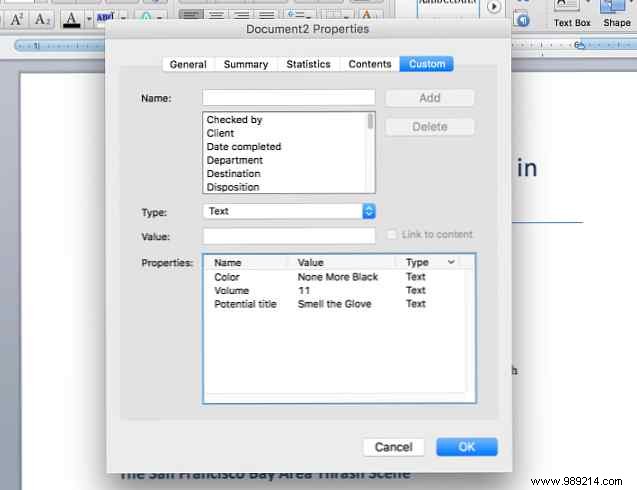Insert a Text Box from Word ribbon
Image resolution: width=637 pixels, height=490 pixels.
(x=572, y=14)
